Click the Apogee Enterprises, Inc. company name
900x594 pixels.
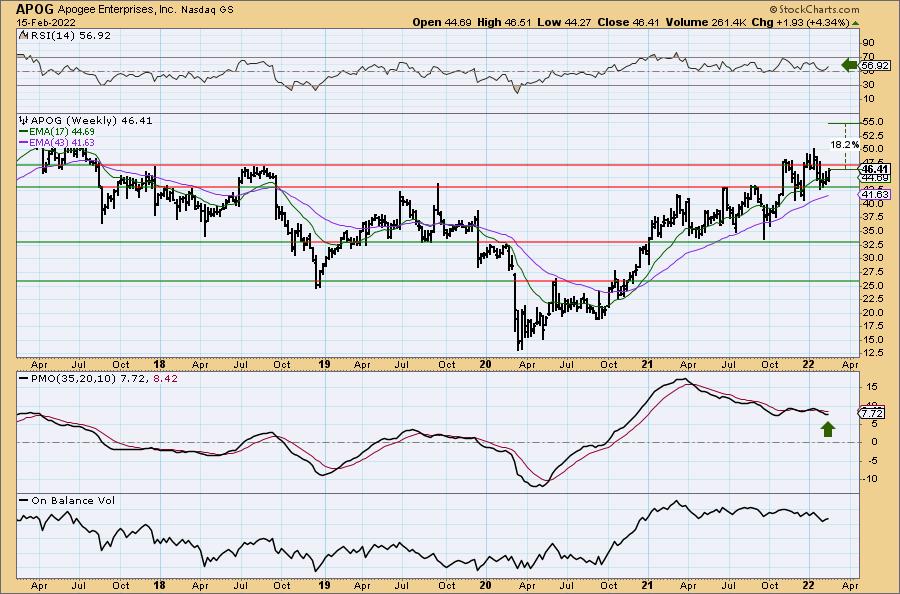115,10
